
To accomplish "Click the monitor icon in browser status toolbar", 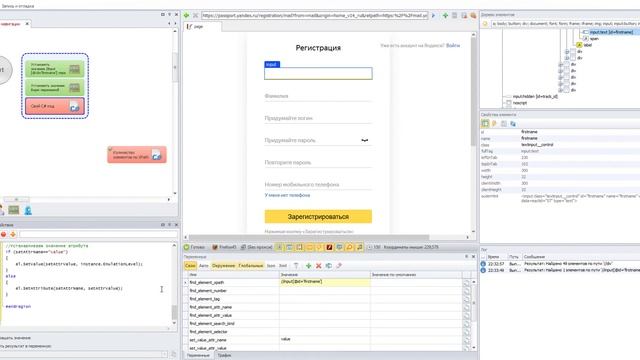I will [339, 247].
